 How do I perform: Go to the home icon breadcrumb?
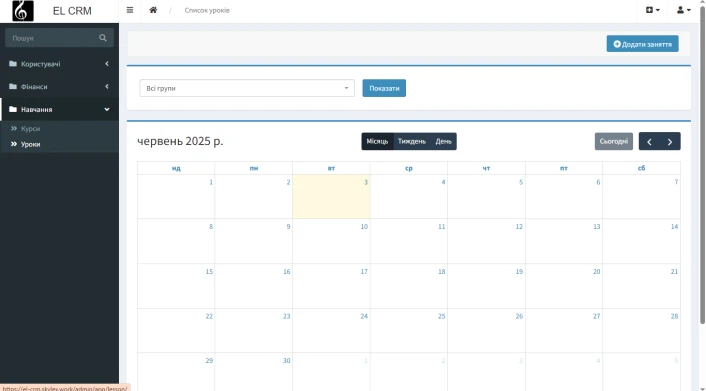[153, 10]
